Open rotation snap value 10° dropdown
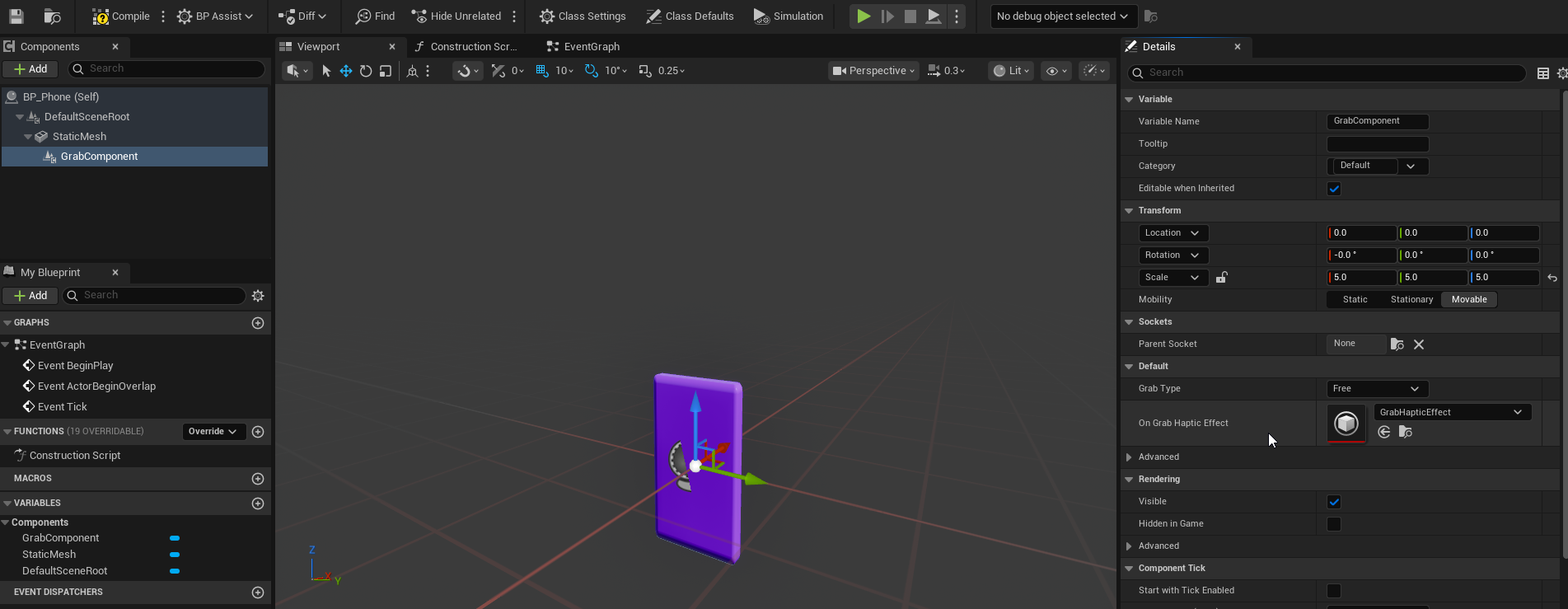Screen dimensions: 1568x609 pos(615,71)
